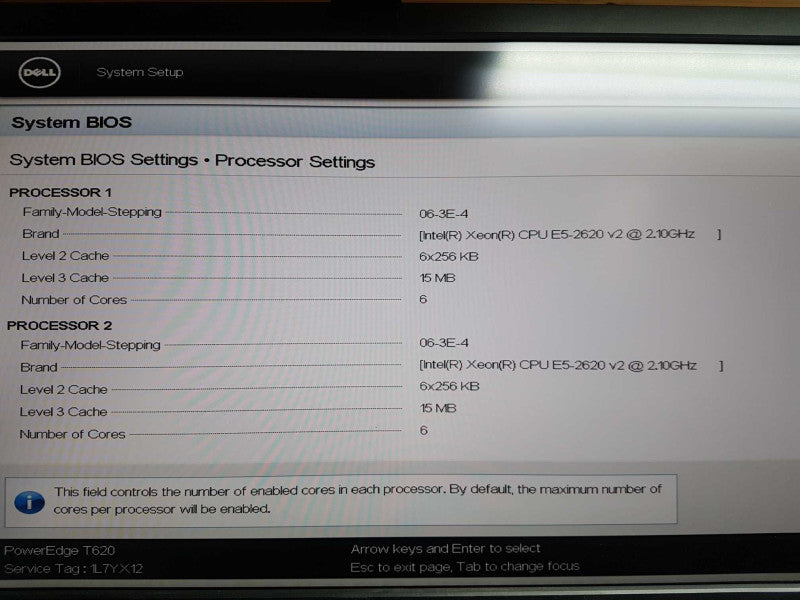The height and width of the screenshot is (600, 800).
Task: Click Processor 2 Level 2 Cache value 6x256 KB
Action: 449,386
